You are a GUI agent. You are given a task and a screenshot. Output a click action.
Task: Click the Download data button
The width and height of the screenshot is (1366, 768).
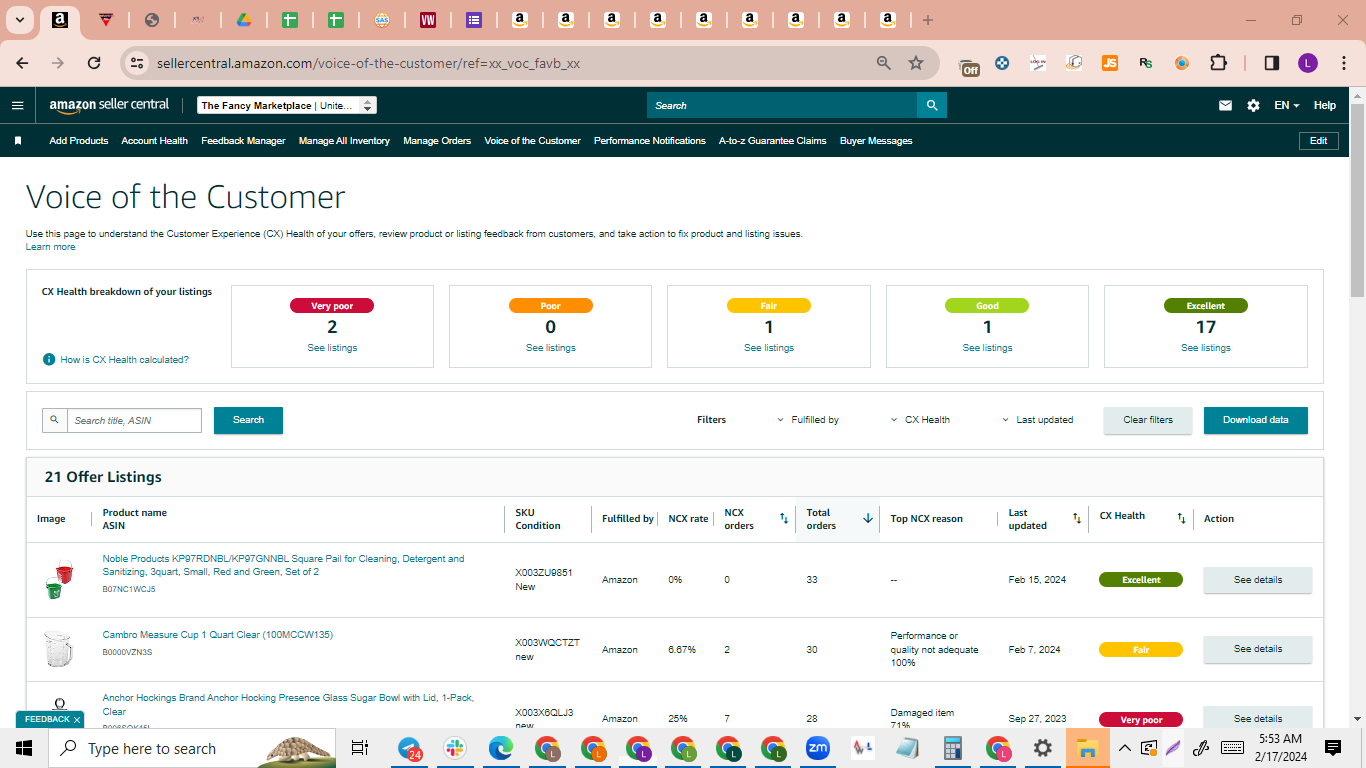1256,420
